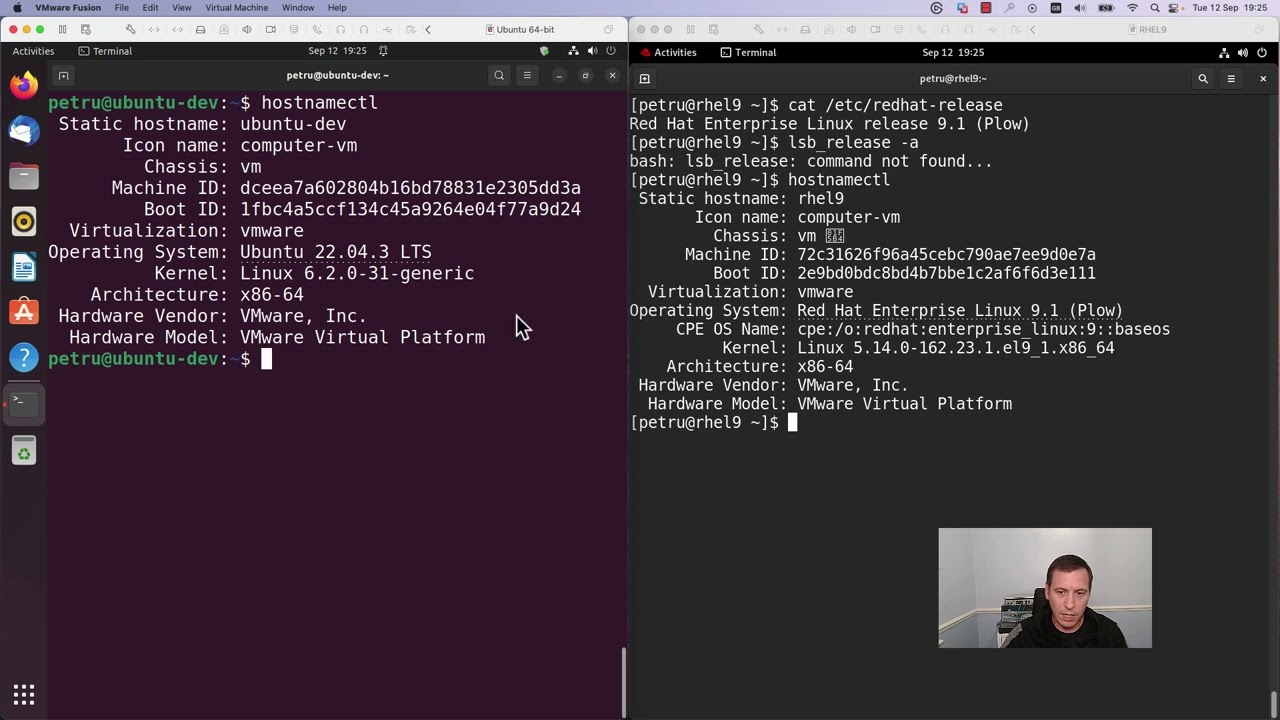
Task: Click hard disk icon in Ubuntu VM toolbar
Action: [201, 29]
